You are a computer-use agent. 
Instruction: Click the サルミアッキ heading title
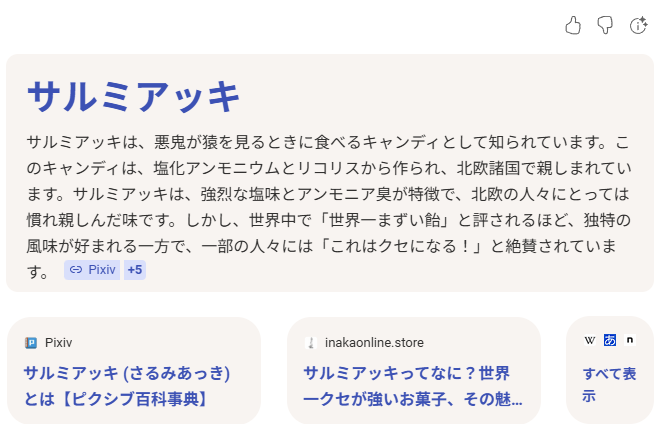[x=134, y=97]
